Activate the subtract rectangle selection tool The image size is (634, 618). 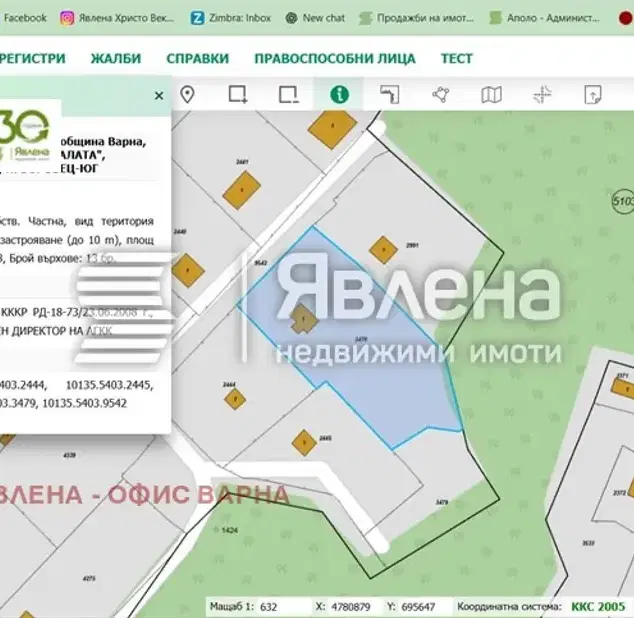click(x=288, y=95)
